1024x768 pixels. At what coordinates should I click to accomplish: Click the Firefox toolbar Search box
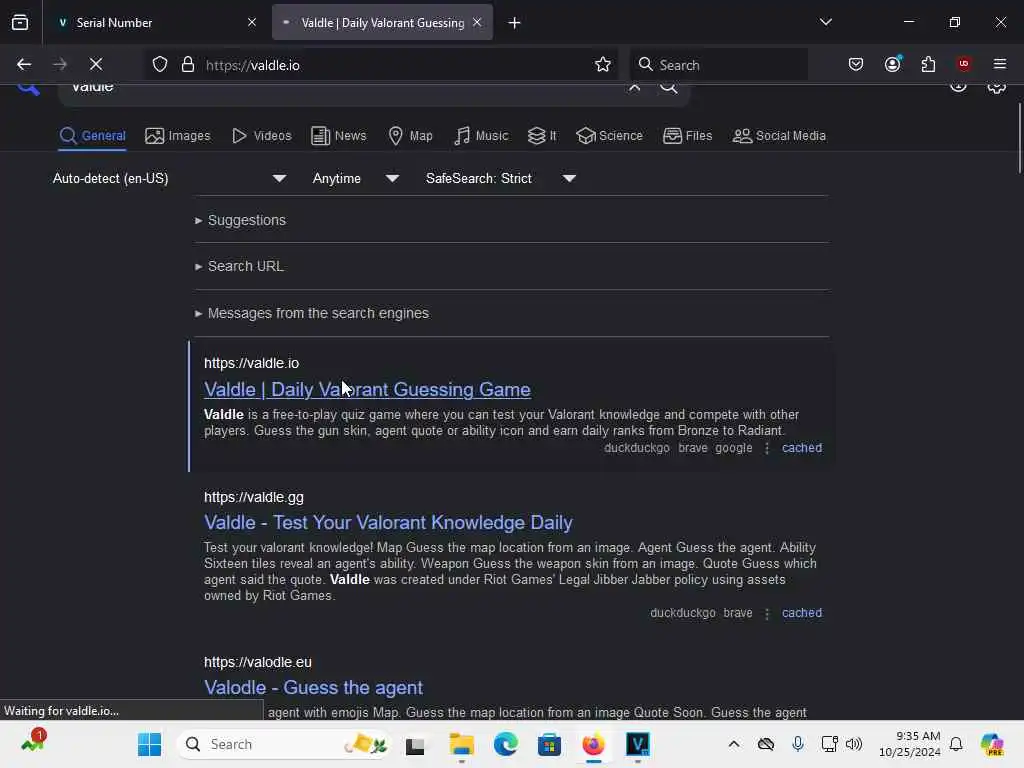(718, 65)
